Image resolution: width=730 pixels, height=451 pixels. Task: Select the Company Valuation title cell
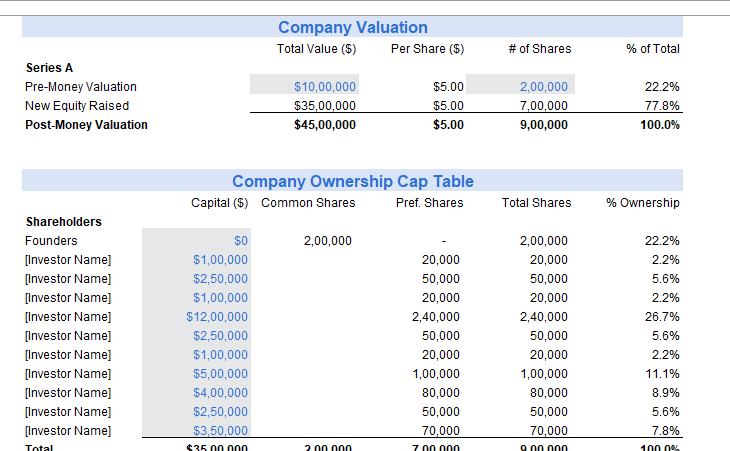pos(352,27)
